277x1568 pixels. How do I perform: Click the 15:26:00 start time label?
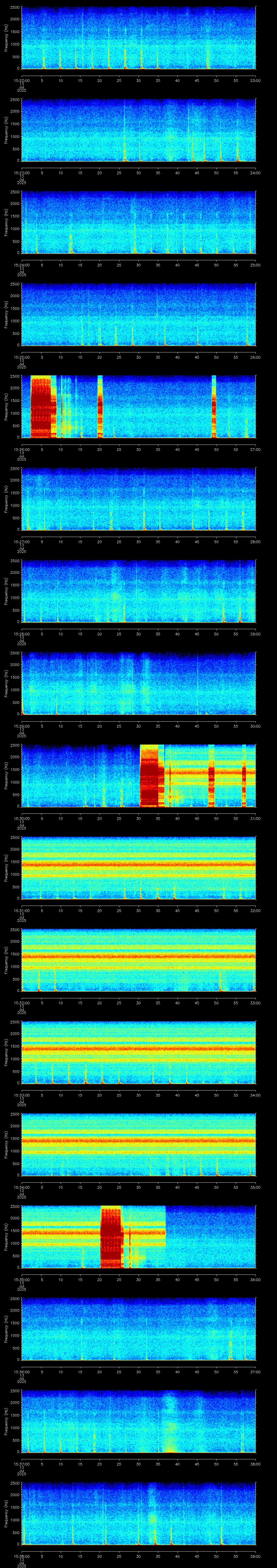click(21, 449)
